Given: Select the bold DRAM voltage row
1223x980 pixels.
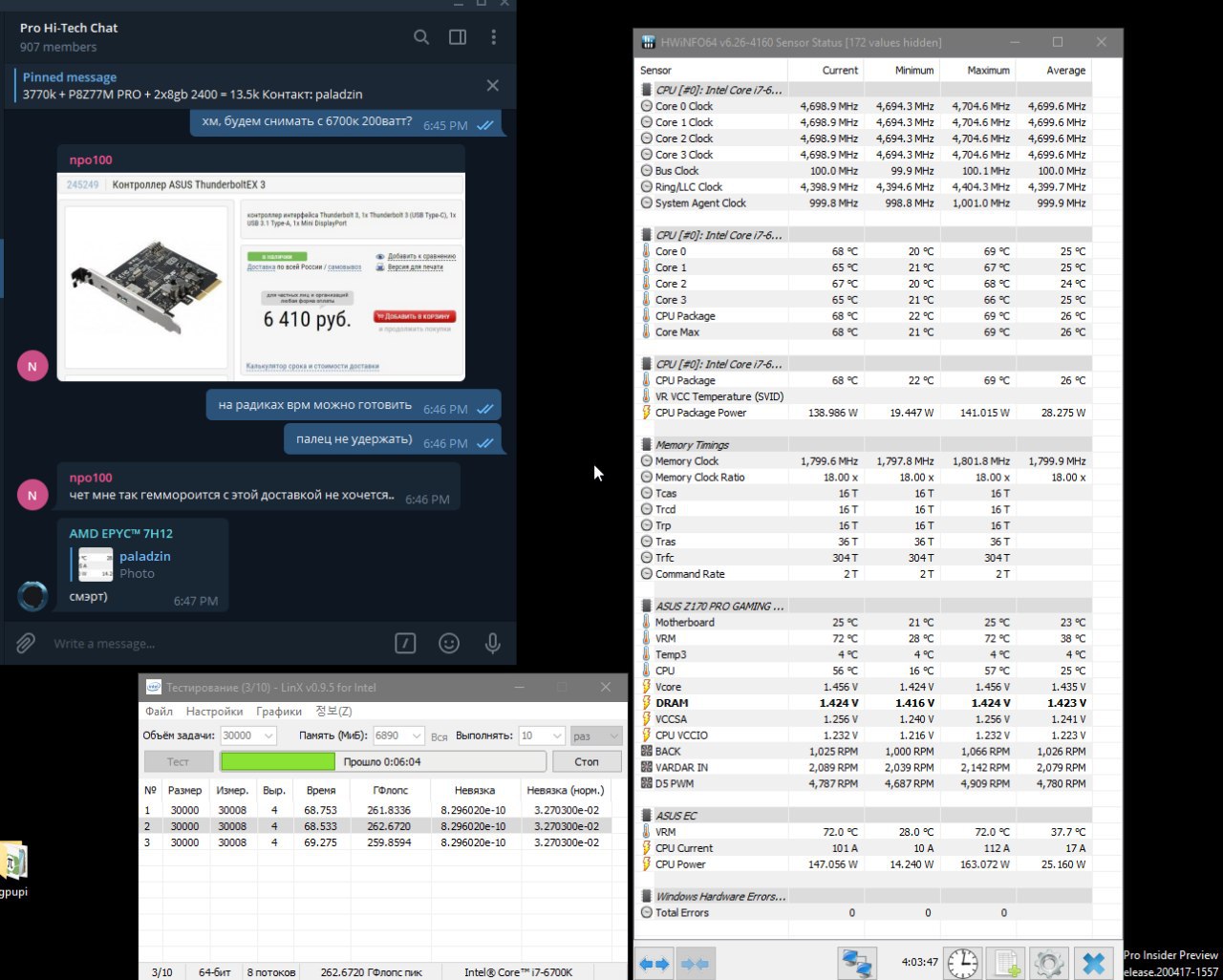Looking at the screenshot, I should (x=865, y=703).
